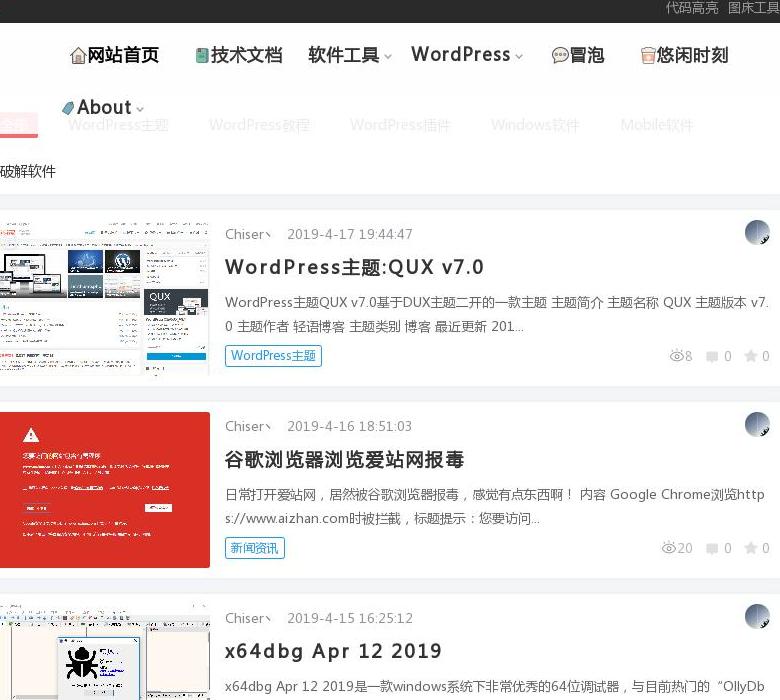Click the date 2019-4-17 19:44:47
This screenshot has width=780, height=700.
[x=350, y=234]
